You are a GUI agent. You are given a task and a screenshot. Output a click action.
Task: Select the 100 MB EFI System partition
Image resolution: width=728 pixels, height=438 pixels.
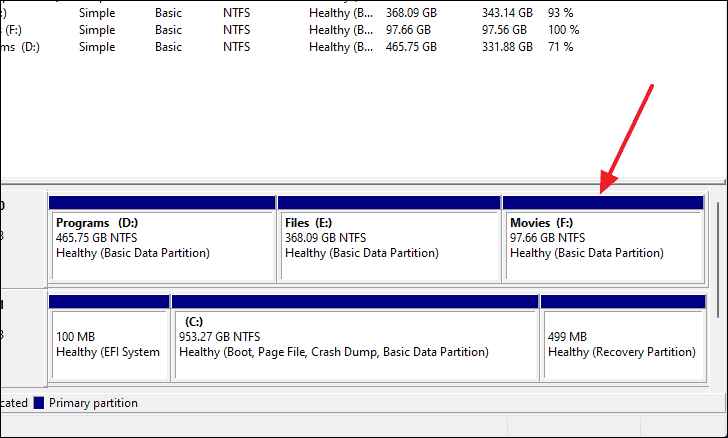[109, 345]
